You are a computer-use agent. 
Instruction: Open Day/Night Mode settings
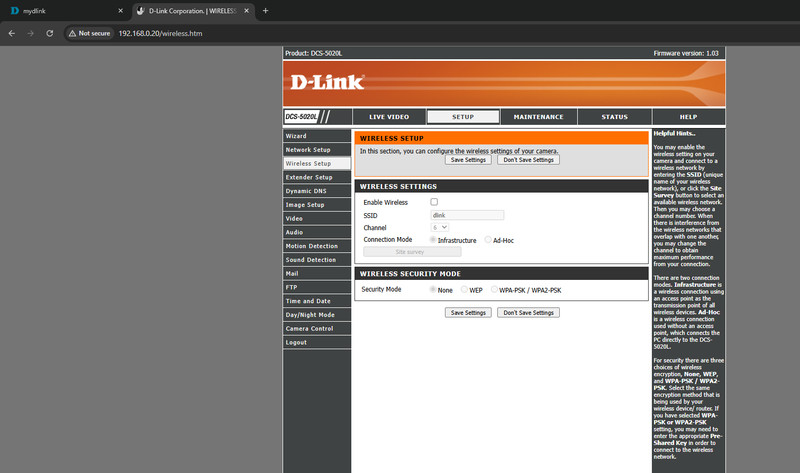(317, 315)
